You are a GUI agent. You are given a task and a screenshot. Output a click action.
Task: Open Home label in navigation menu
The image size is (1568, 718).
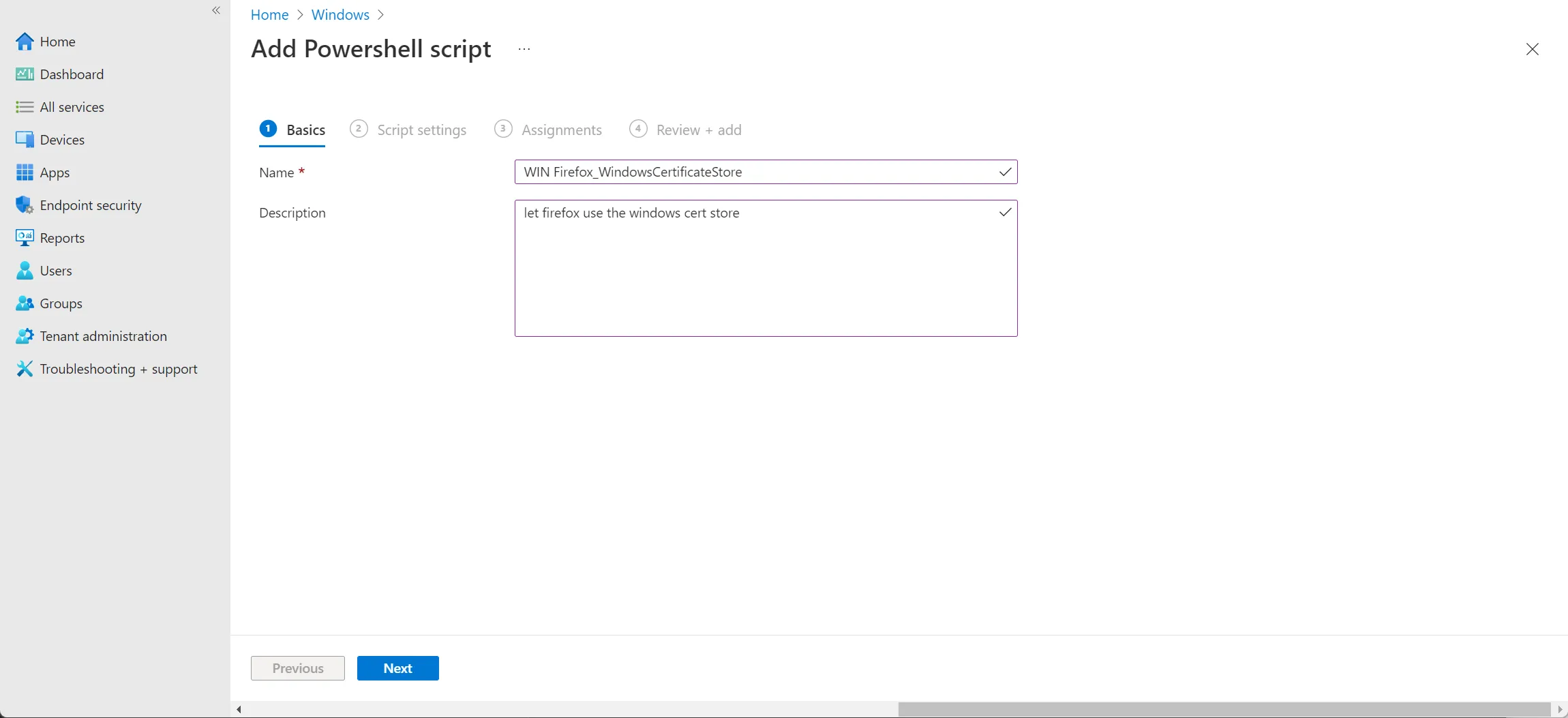coord(58,42)
